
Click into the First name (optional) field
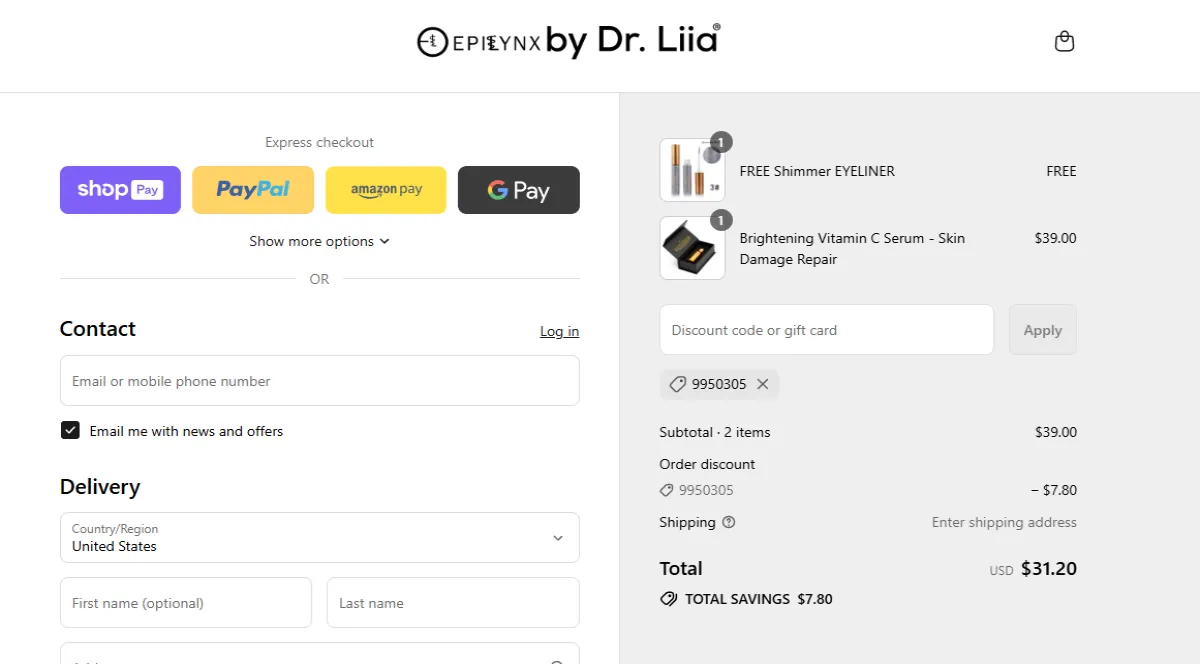point(186,603)
